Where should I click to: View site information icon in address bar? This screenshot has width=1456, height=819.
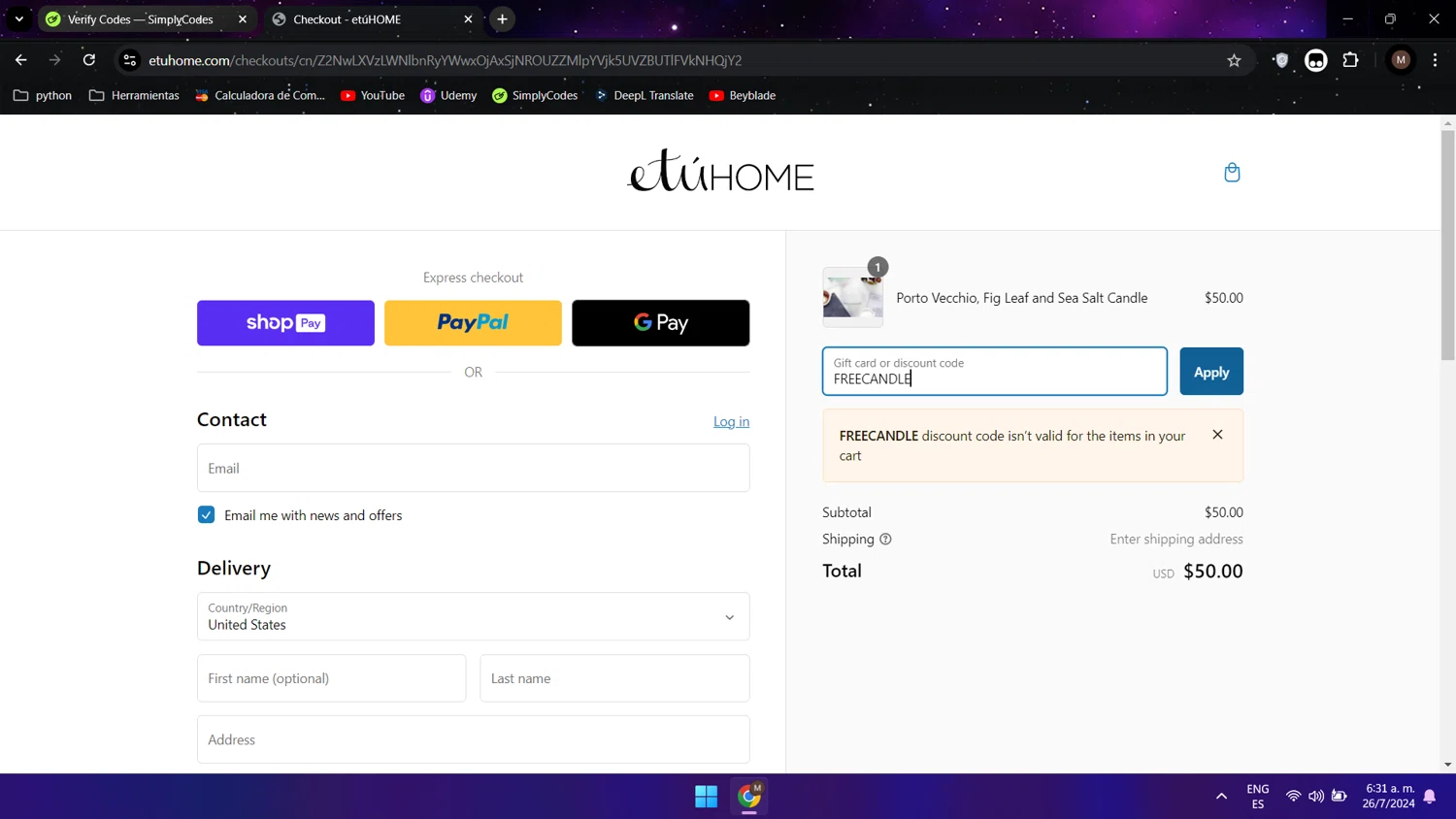tap(129, 60)
